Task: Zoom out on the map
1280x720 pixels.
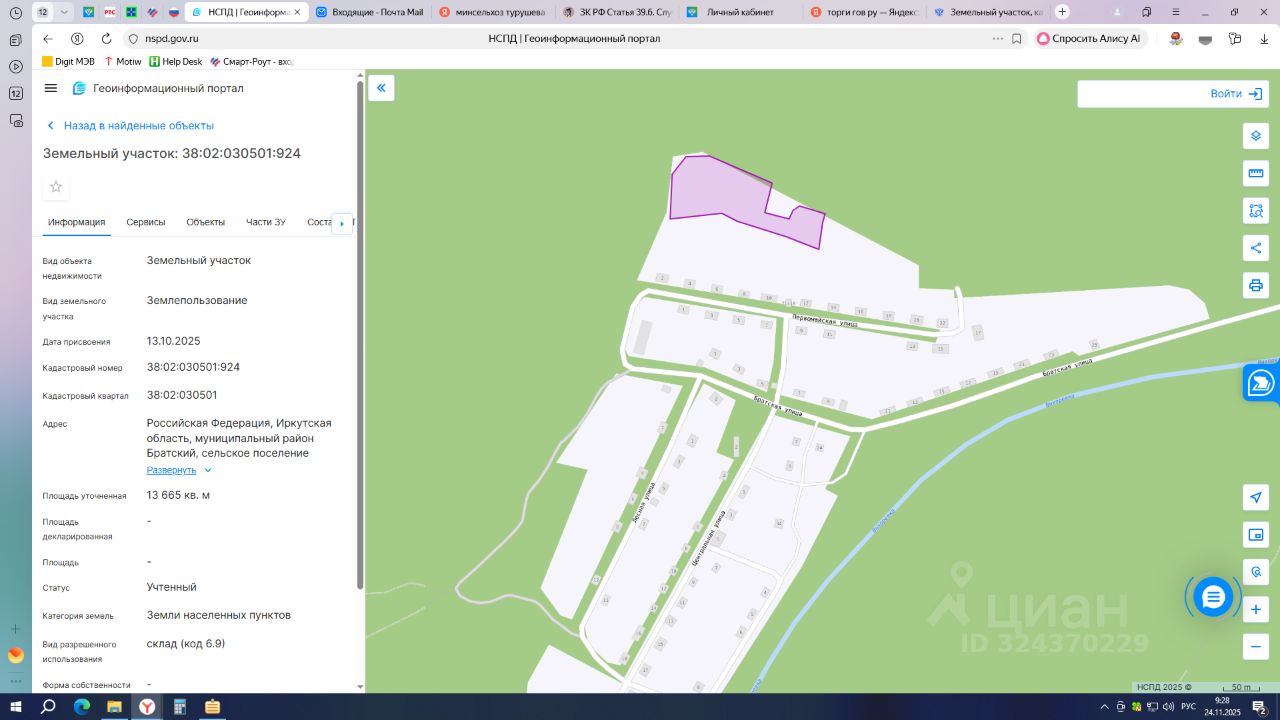Action: (x=1256, y=646)
